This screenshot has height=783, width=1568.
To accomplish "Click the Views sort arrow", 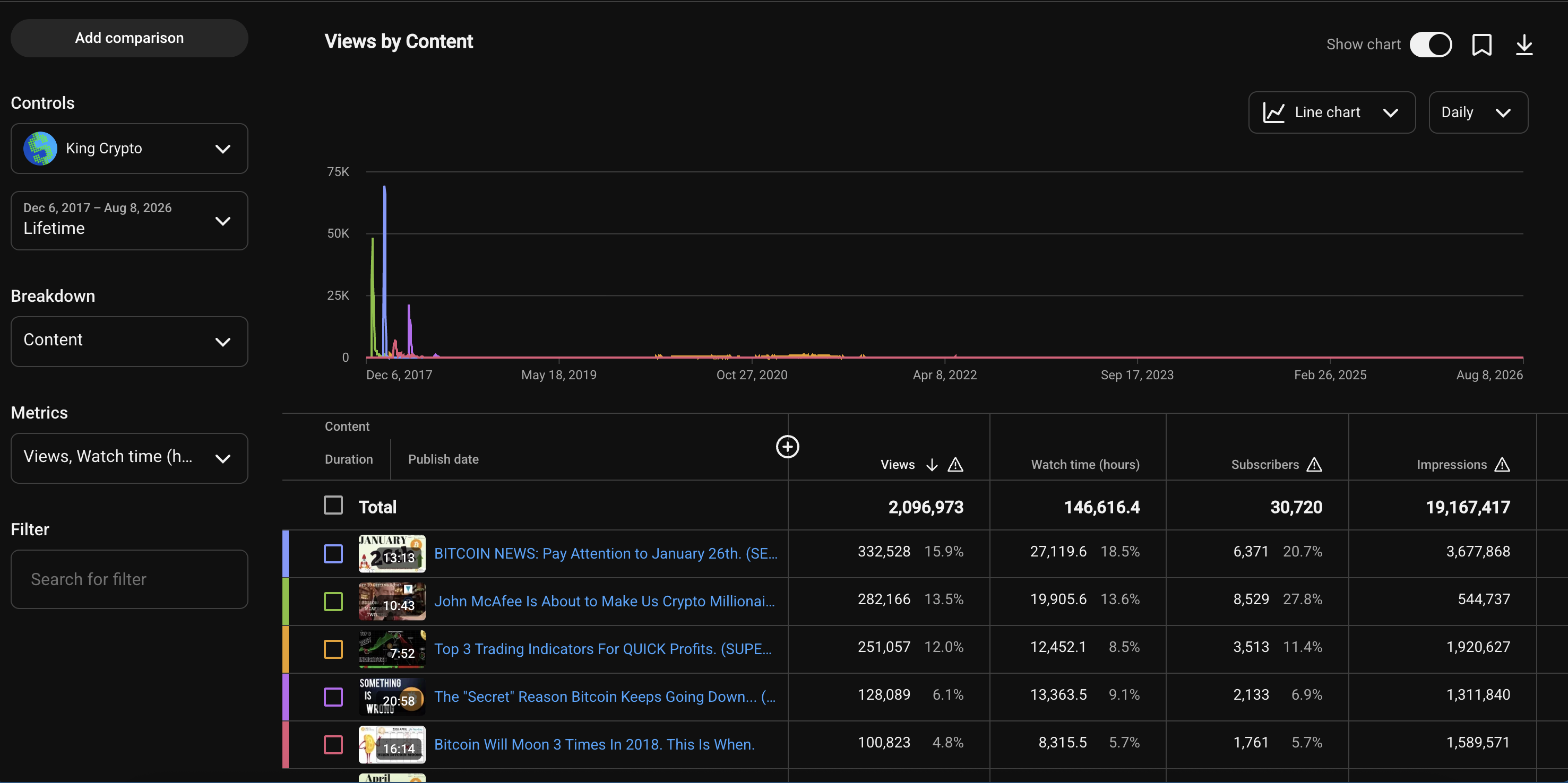I will pyautogui.click(x=932, y=465).
